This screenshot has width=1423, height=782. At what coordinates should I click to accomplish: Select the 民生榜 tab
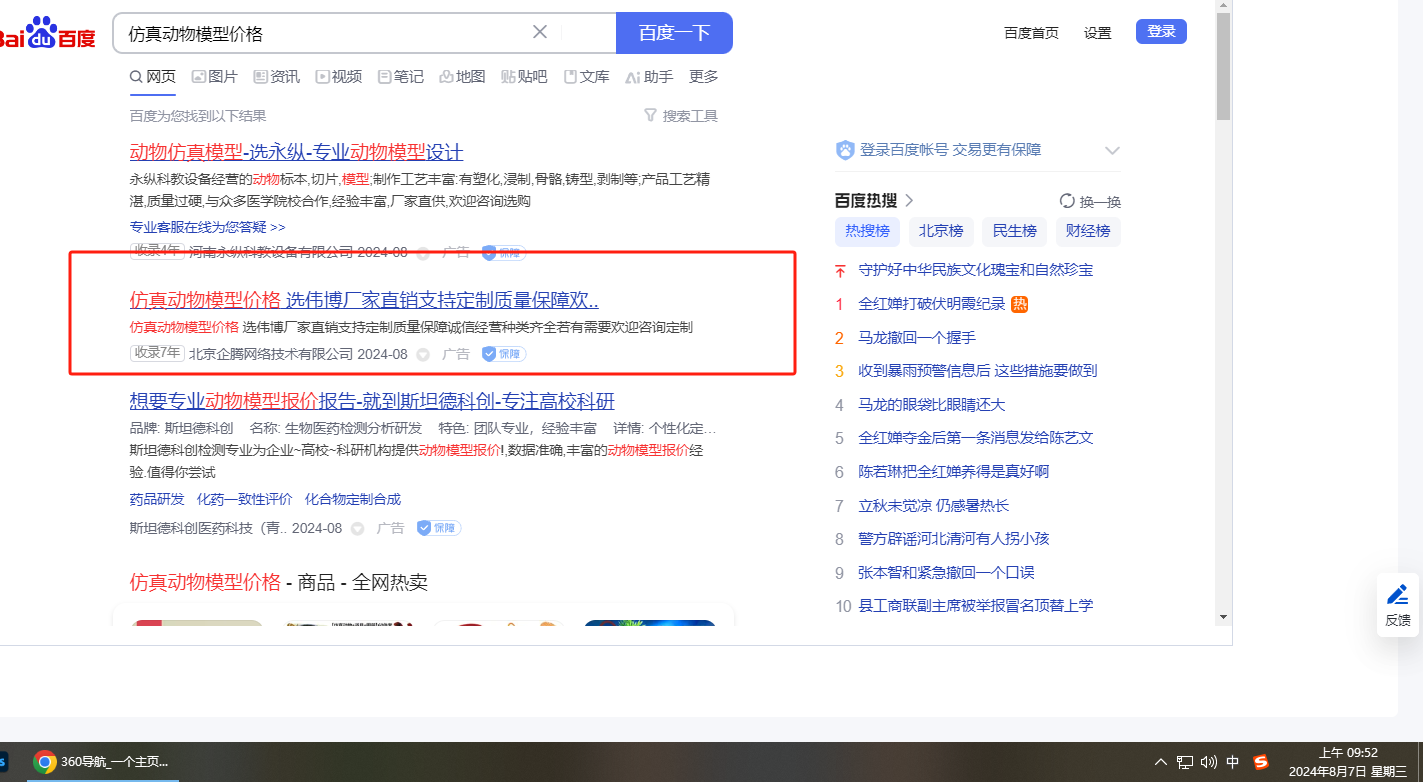(1014, 231)
